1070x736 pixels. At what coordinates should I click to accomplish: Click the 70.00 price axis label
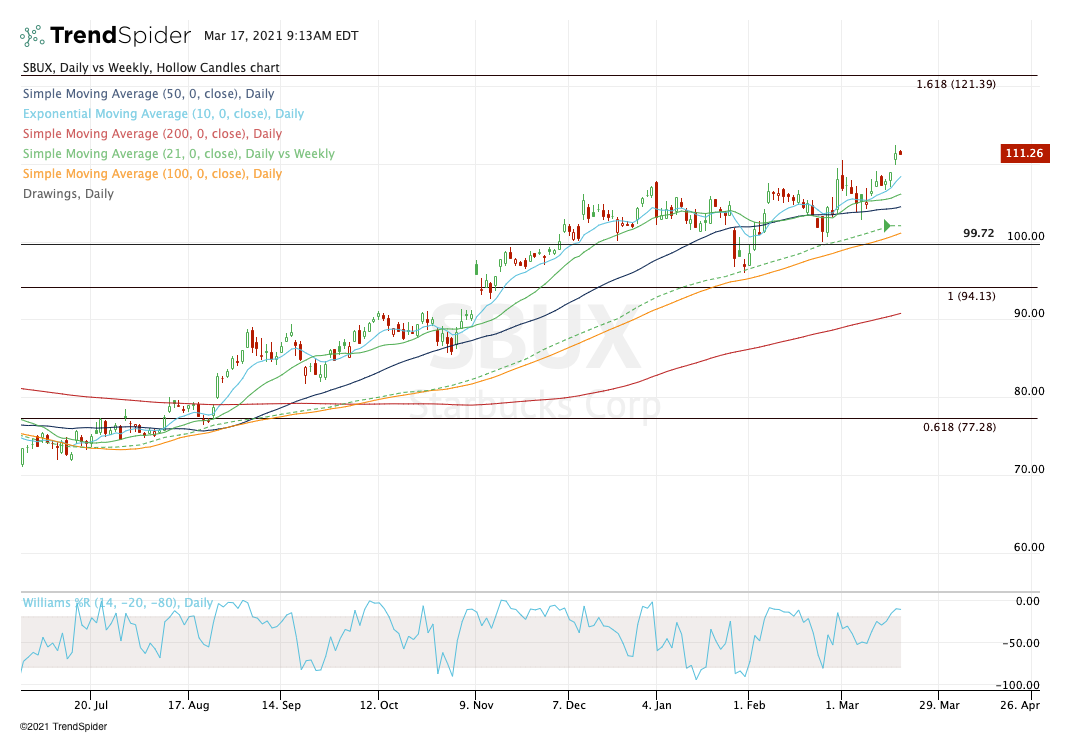1028,469
